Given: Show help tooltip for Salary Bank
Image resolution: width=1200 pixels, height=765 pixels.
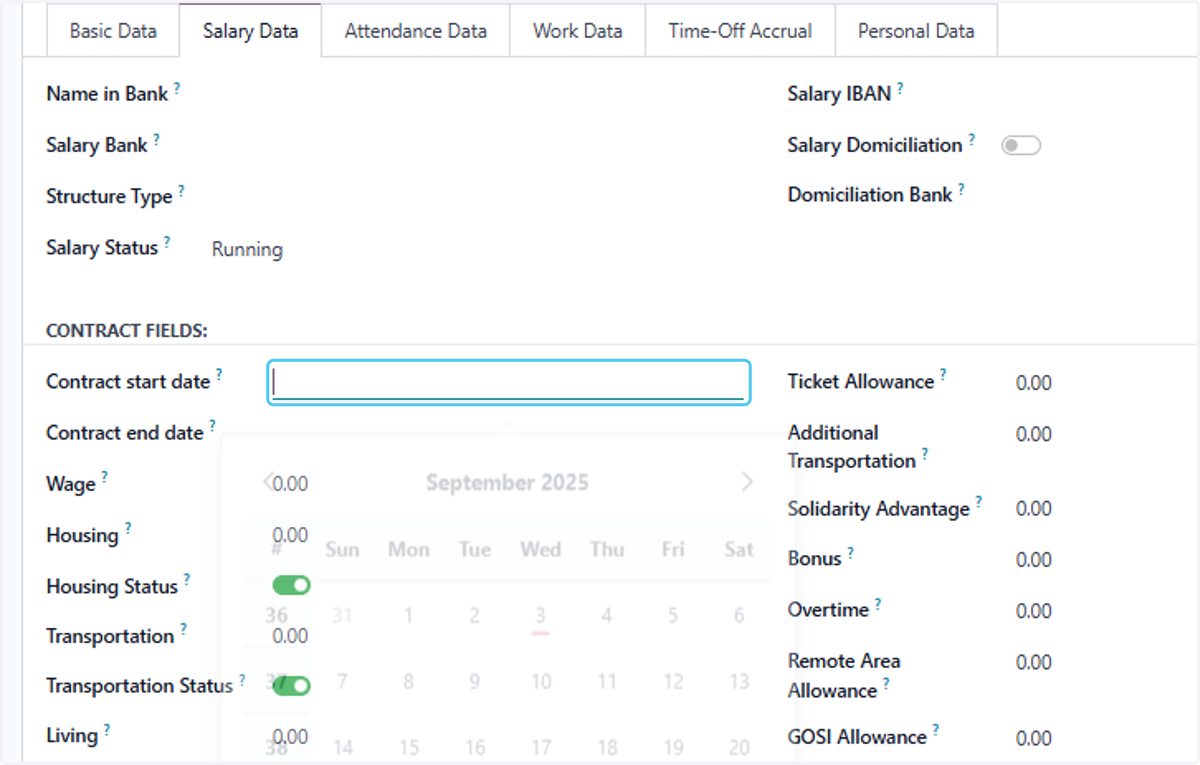Looking at the screenshot, I should tap(156, 140).
